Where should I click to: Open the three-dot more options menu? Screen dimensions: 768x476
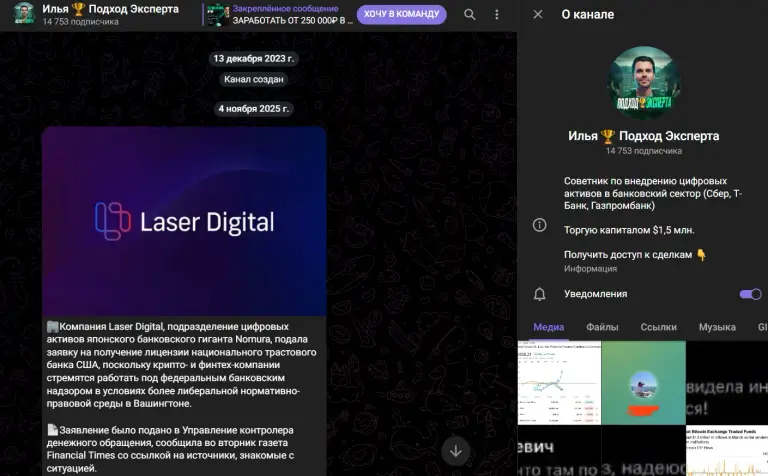tap(497, 15)
